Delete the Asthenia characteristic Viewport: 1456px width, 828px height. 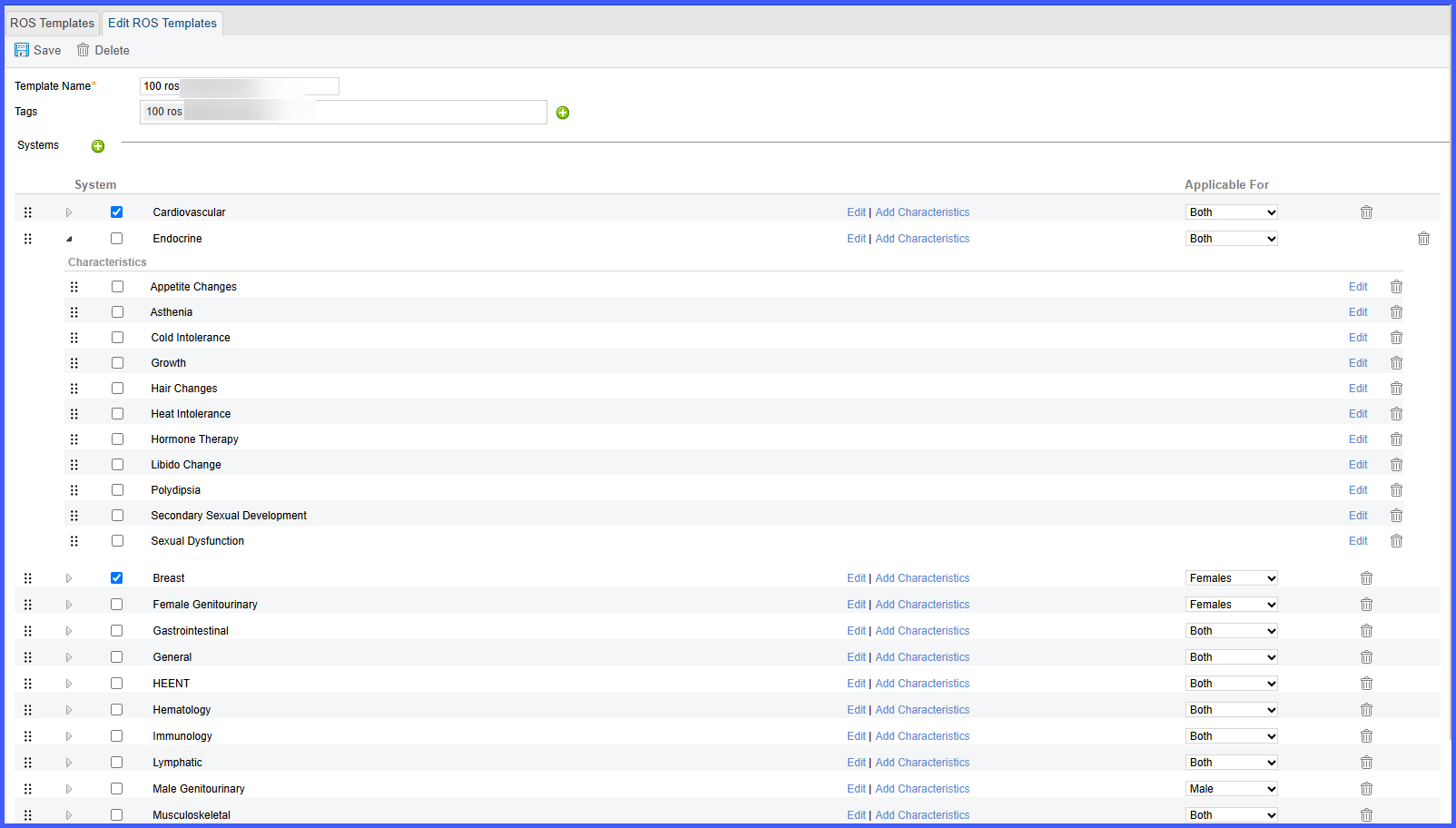(1396, 312)
